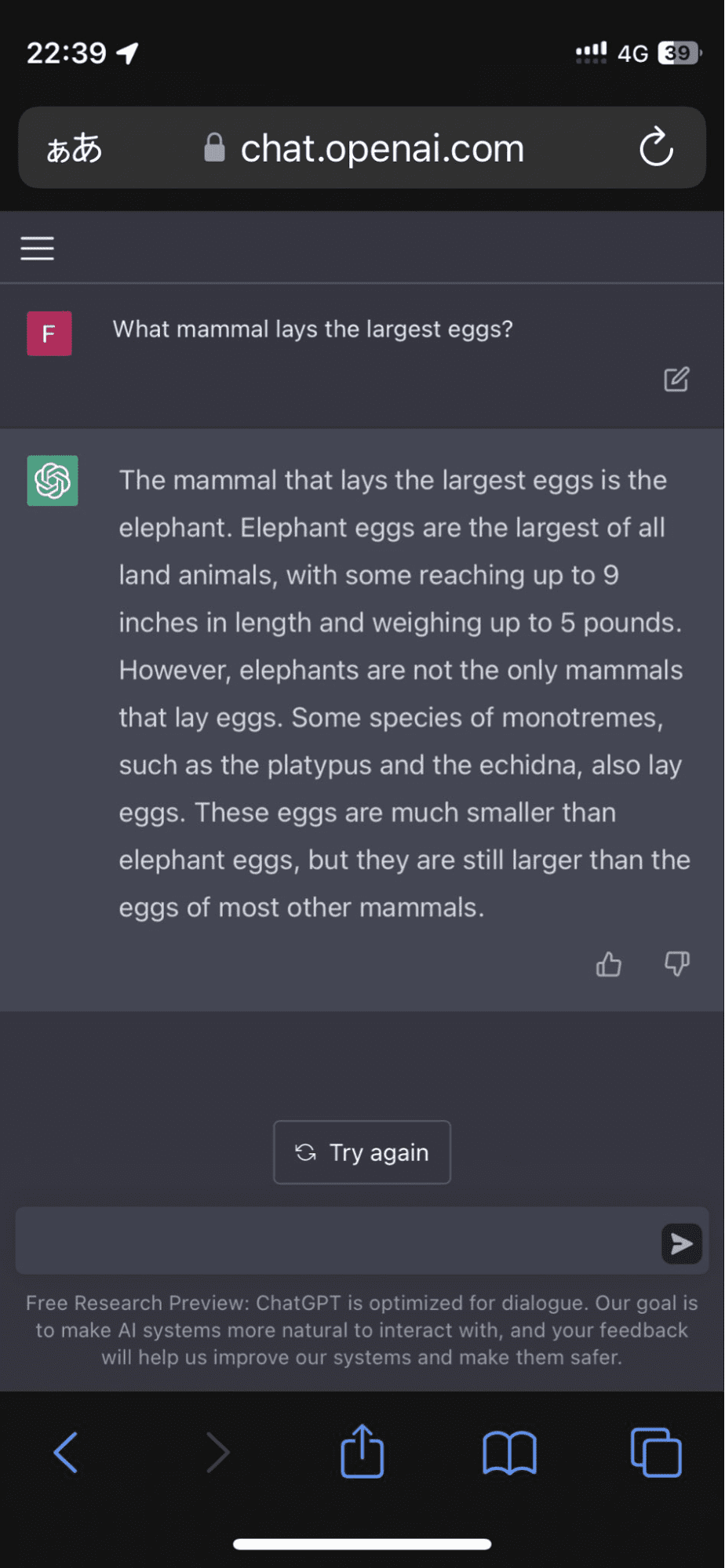Tap the home indicator bar
Image resolution: width=725 pixels, height=1568 pixels.
click(362, 1544)
